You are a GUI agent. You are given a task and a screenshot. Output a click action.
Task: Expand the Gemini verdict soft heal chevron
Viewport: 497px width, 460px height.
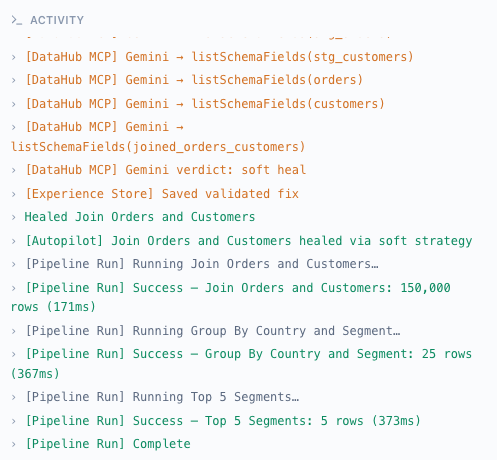tap(14, 170)
